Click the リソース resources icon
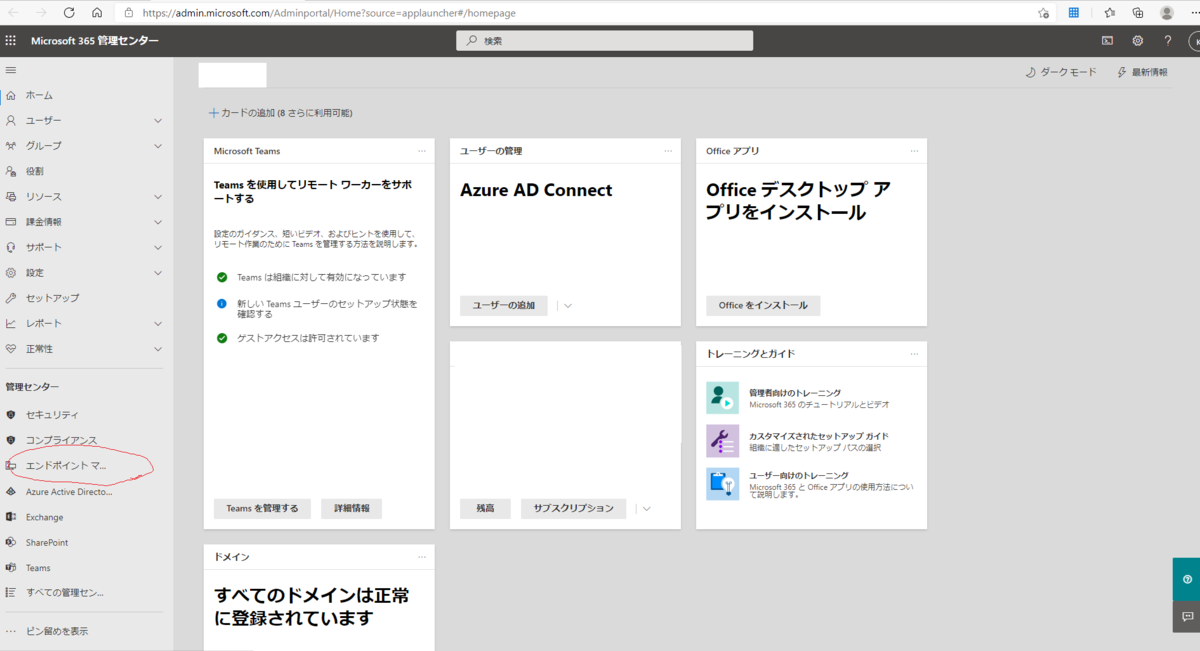The image size is (1200, 651). pos(11,197)
